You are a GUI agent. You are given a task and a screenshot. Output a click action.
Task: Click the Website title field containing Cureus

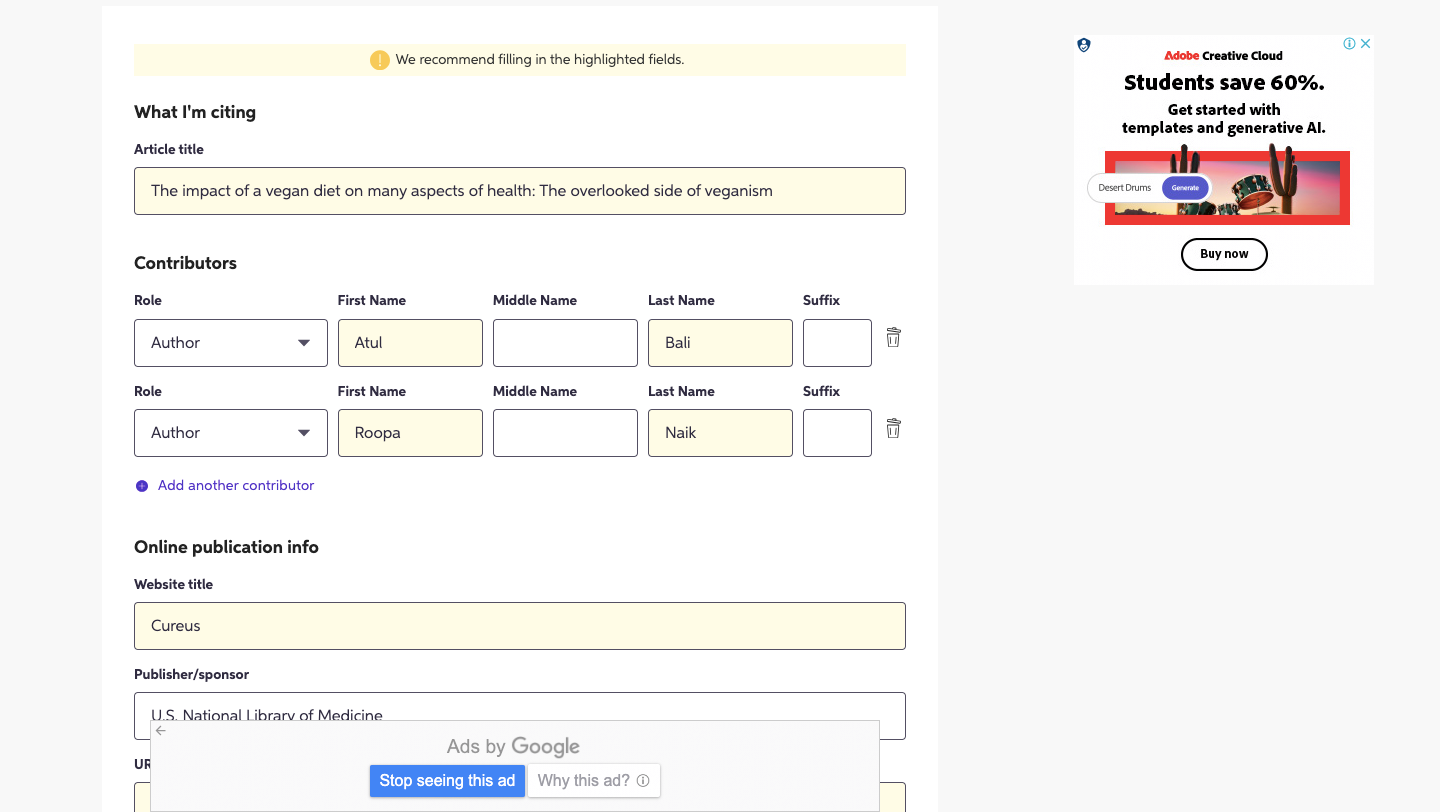click(520, 626)
